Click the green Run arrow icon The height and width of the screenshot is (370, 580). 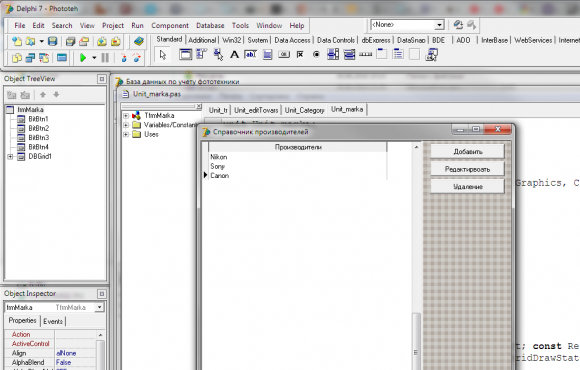pos(83,58)
